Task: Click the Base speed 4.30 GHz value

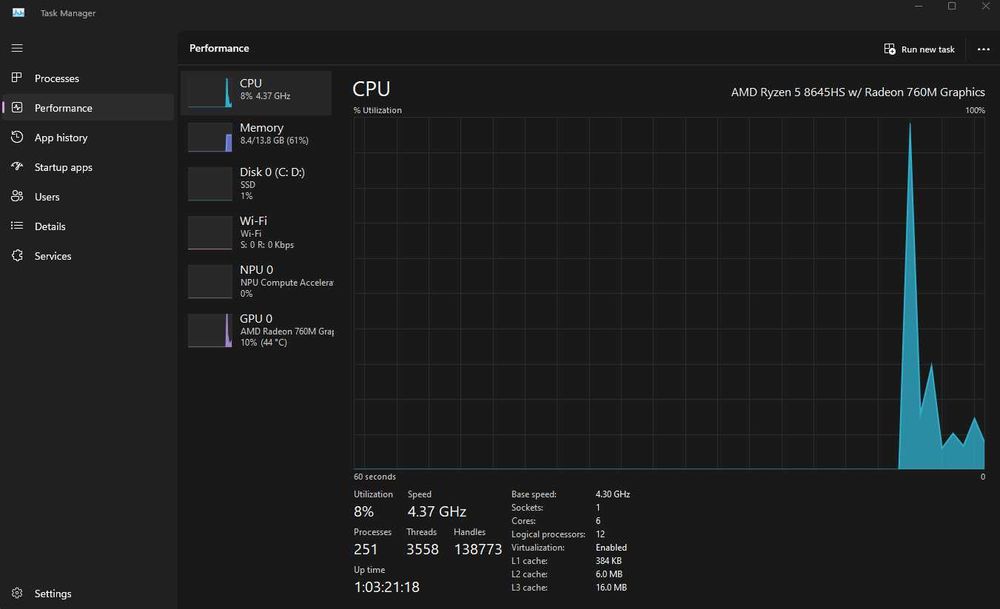Action: [x=612, y=494]
